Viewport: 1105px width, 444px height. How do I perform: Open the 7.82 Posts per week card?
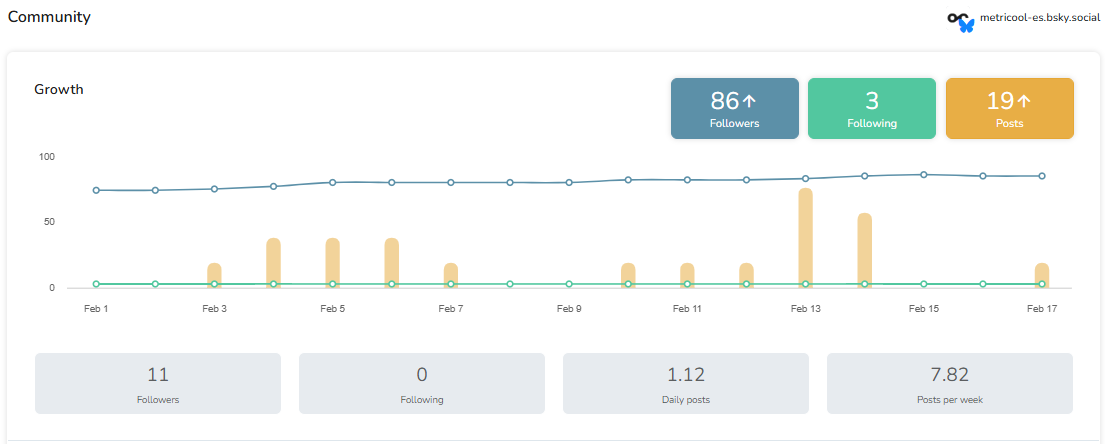[x=949, y=383]
